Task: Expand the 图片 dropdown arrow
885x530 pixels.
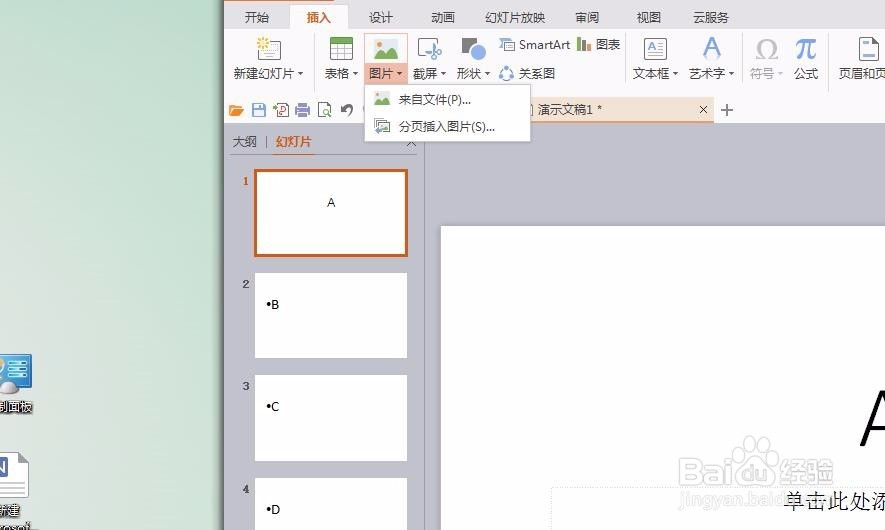Action: coord(399,74)
